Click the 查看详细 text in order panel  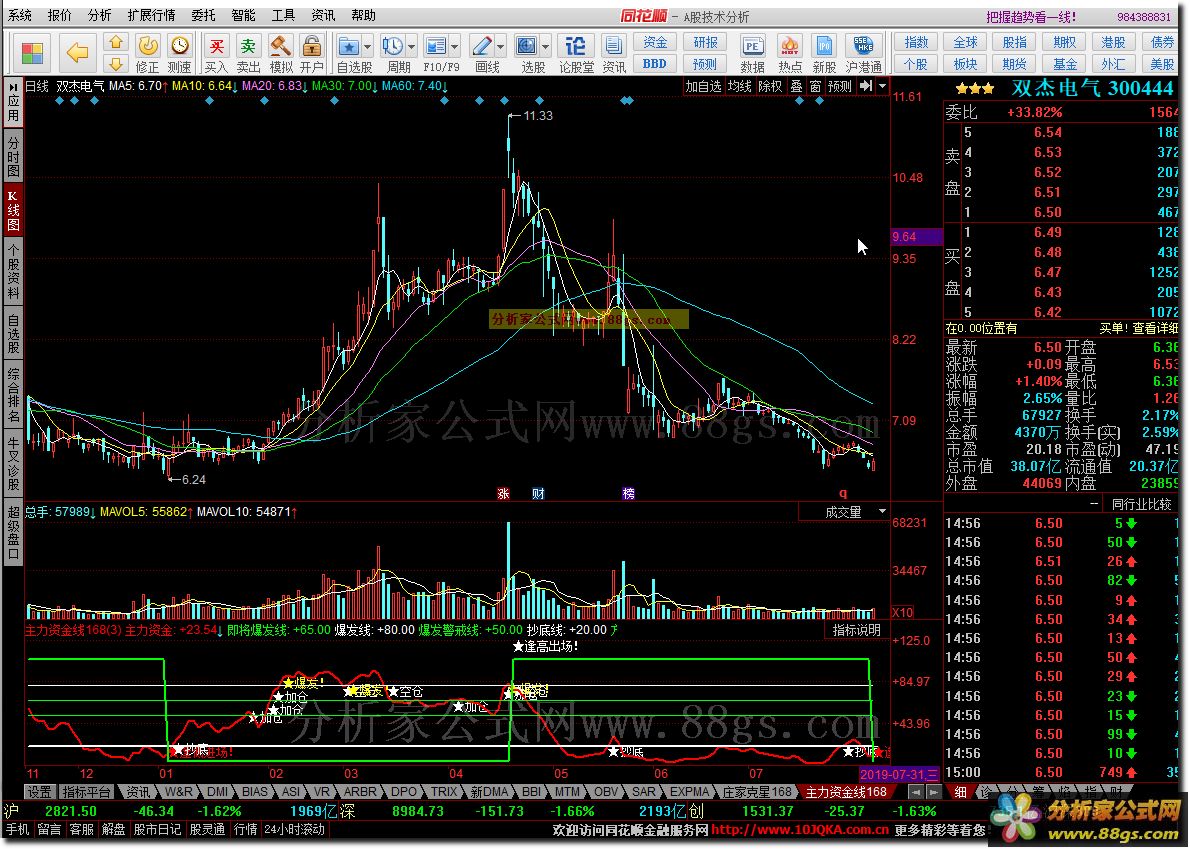pyautogui.click(x=1156, y=329)
